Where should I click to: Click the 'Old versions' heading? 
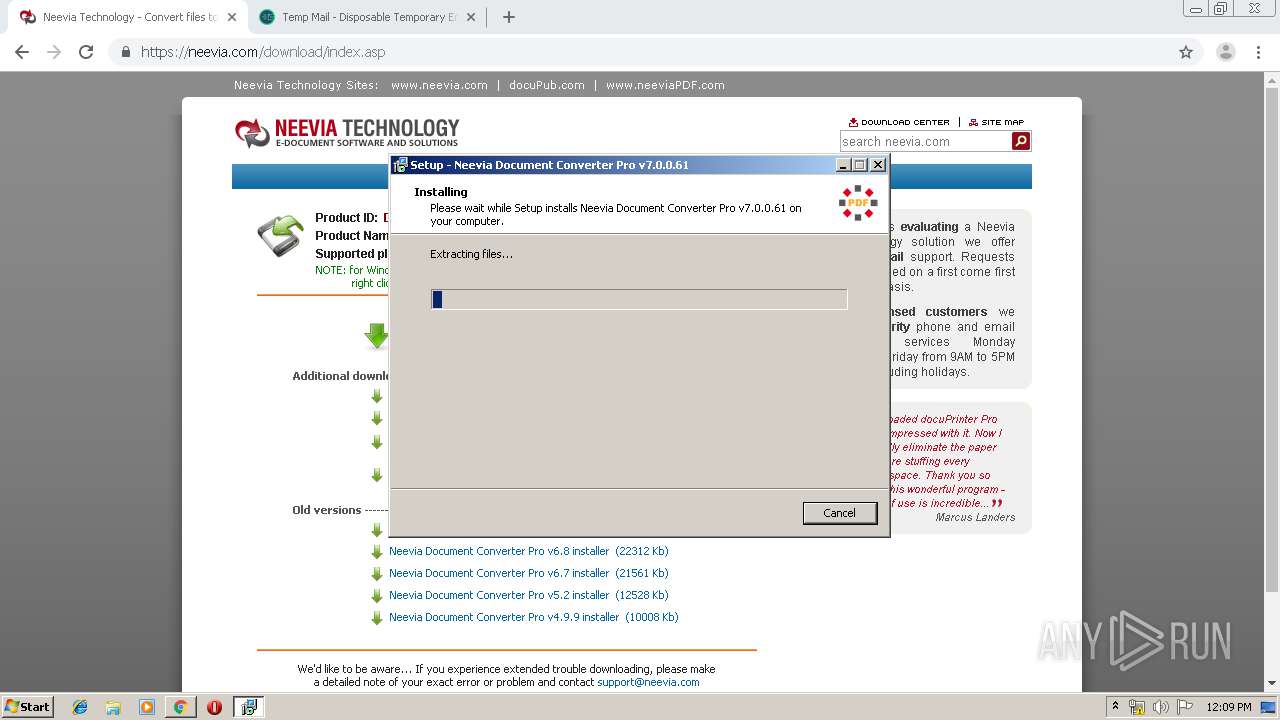[x=327, y=510]
